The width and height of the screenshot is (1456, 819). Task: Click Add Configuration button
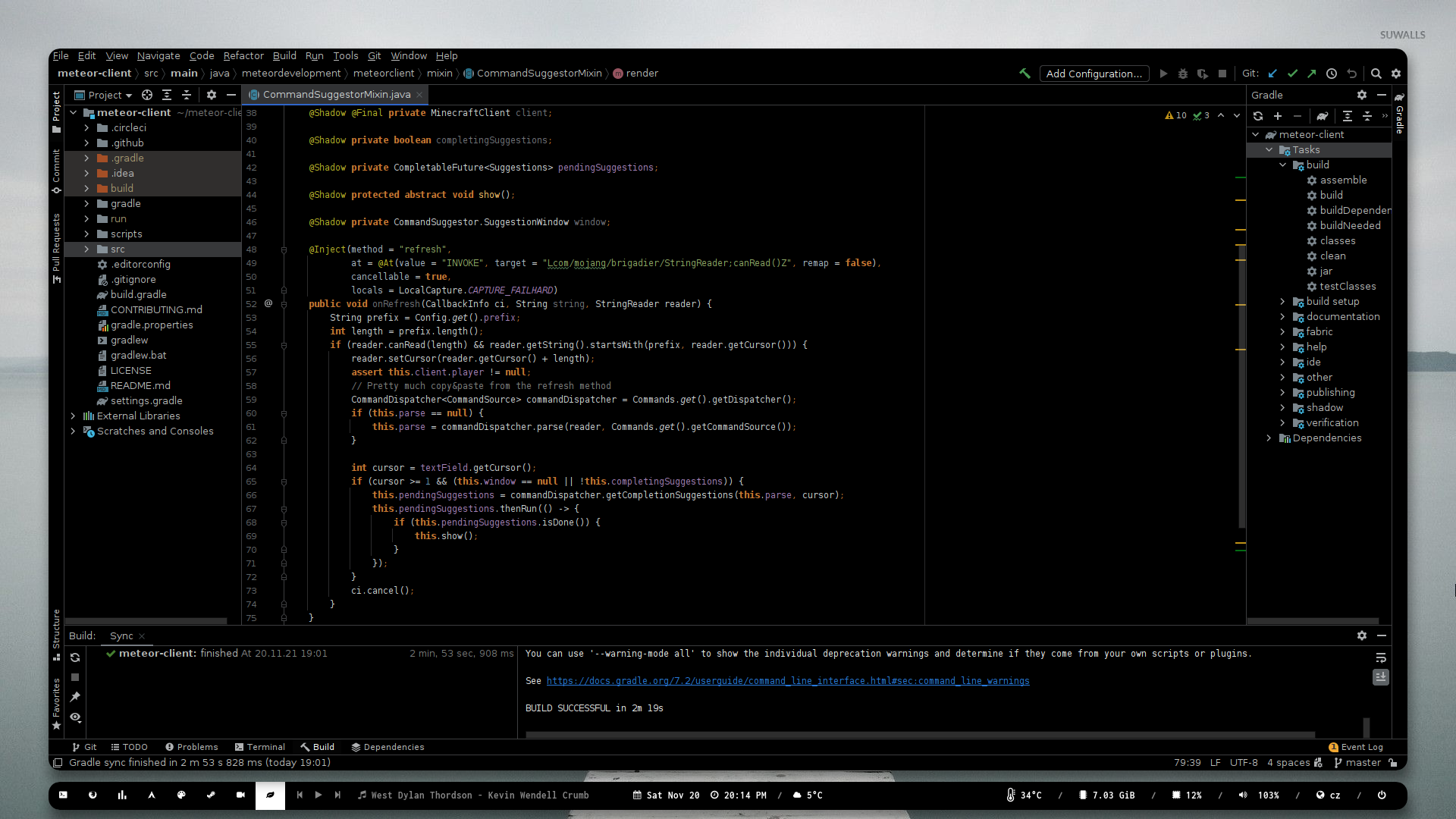1094,74
